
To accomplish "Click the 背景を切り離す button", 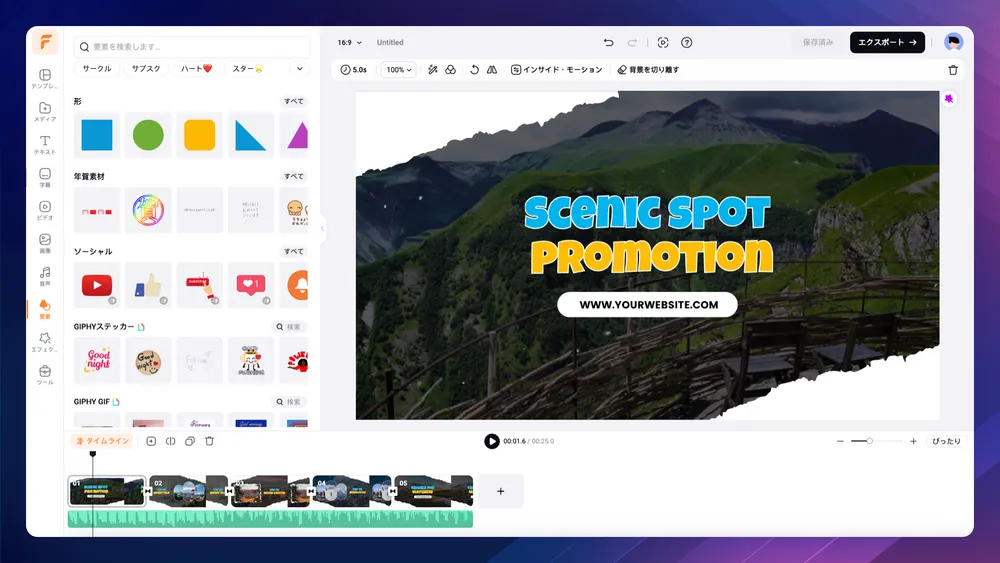I will [648, 70].
